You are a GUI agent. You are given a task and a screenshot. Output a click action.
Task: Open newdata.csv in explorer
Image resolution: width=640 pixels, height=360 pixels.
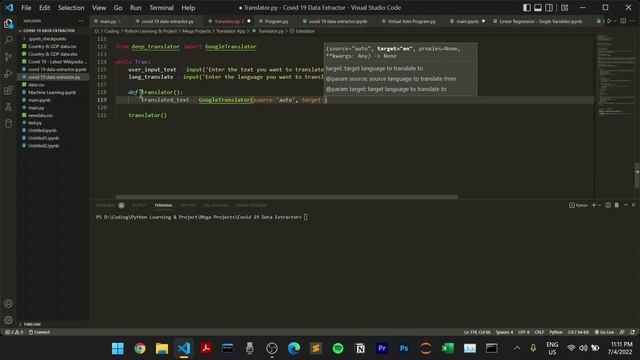click(x=40, y=116)
